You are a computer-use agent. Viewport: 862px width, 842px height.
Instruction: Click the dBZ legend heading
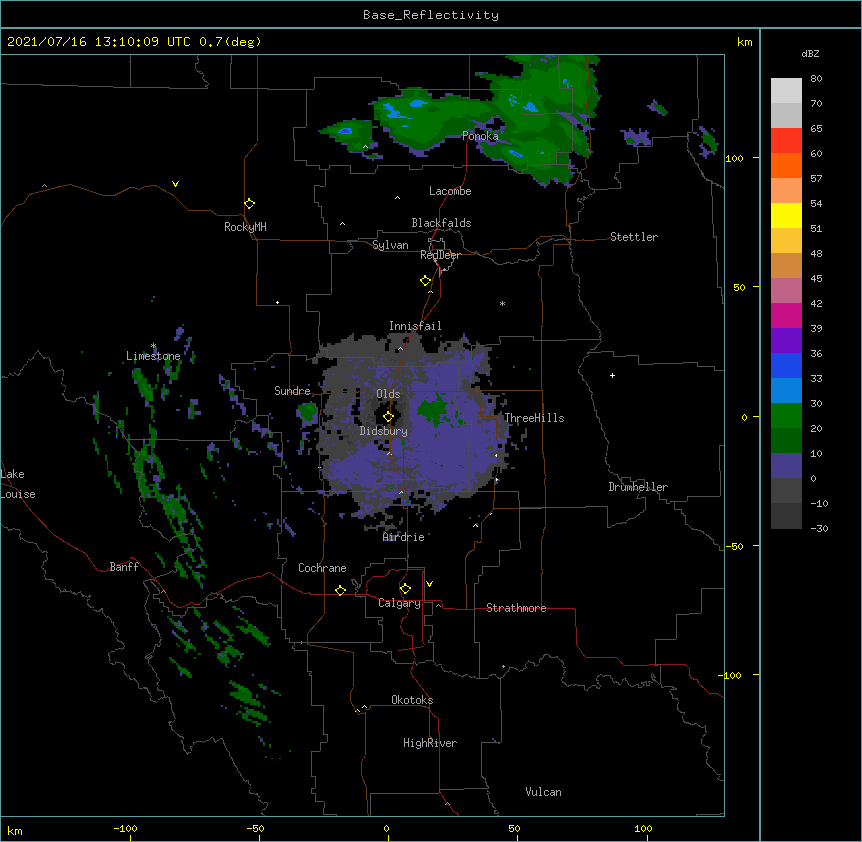point(810,53)
